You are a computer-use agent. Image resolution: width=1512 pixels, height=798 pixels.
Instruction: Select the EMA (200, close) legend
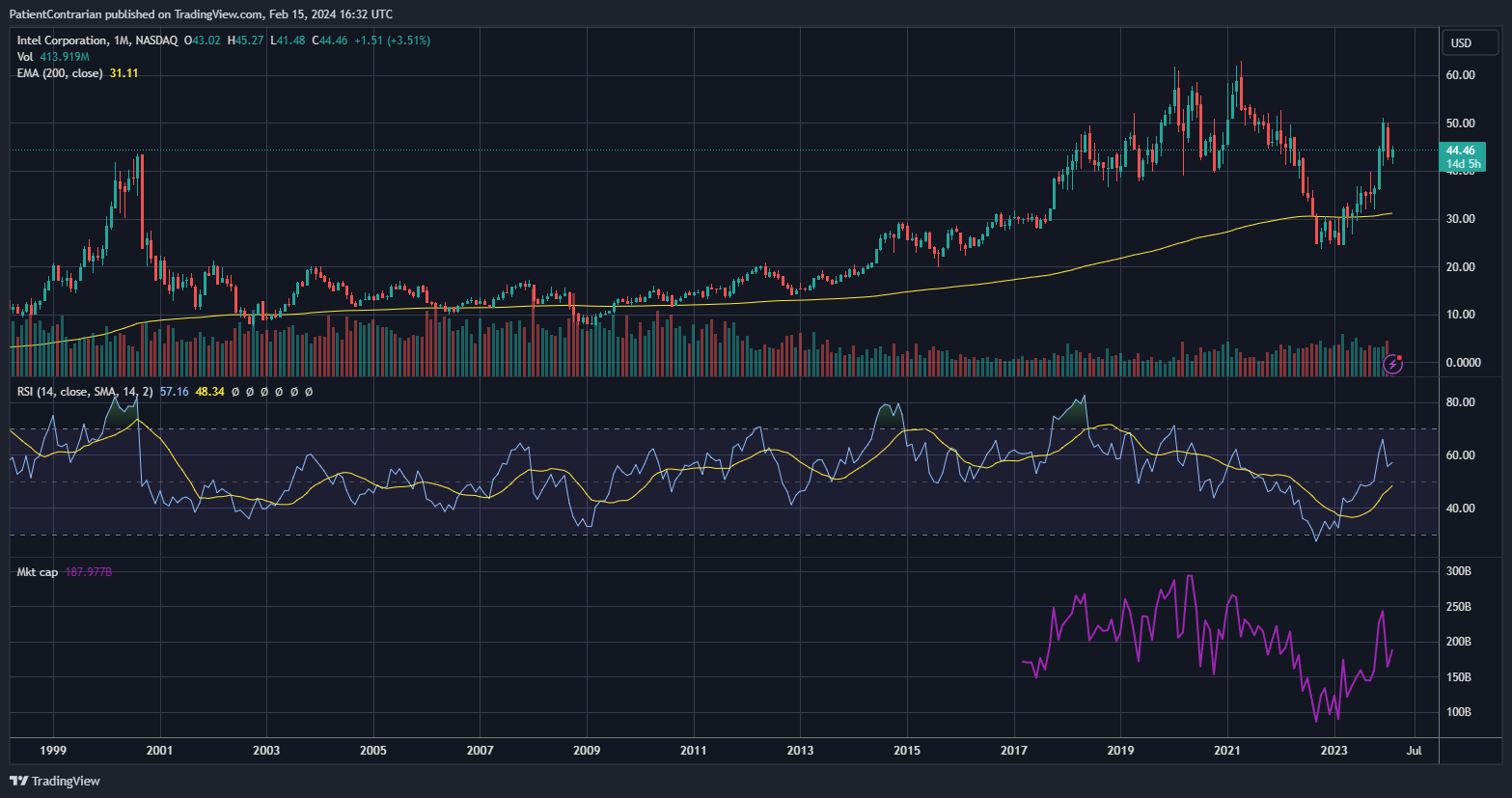coord(60,73)
